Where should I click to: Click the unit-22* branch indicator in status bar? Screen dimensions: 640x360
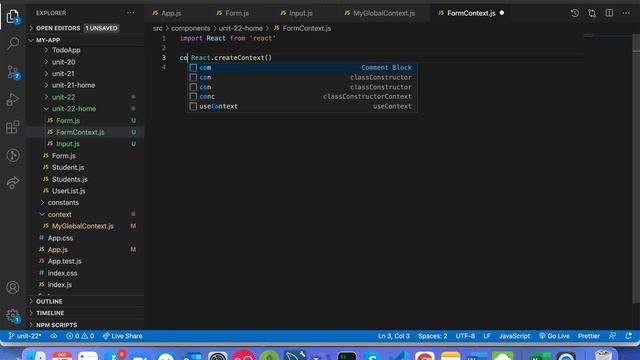click(25, 336)
